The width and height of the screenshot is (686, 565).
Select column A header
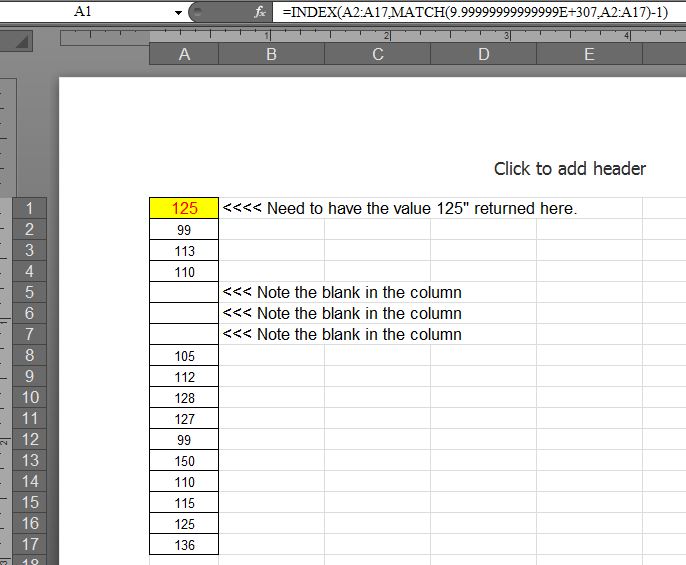click(x=184, y=55)
